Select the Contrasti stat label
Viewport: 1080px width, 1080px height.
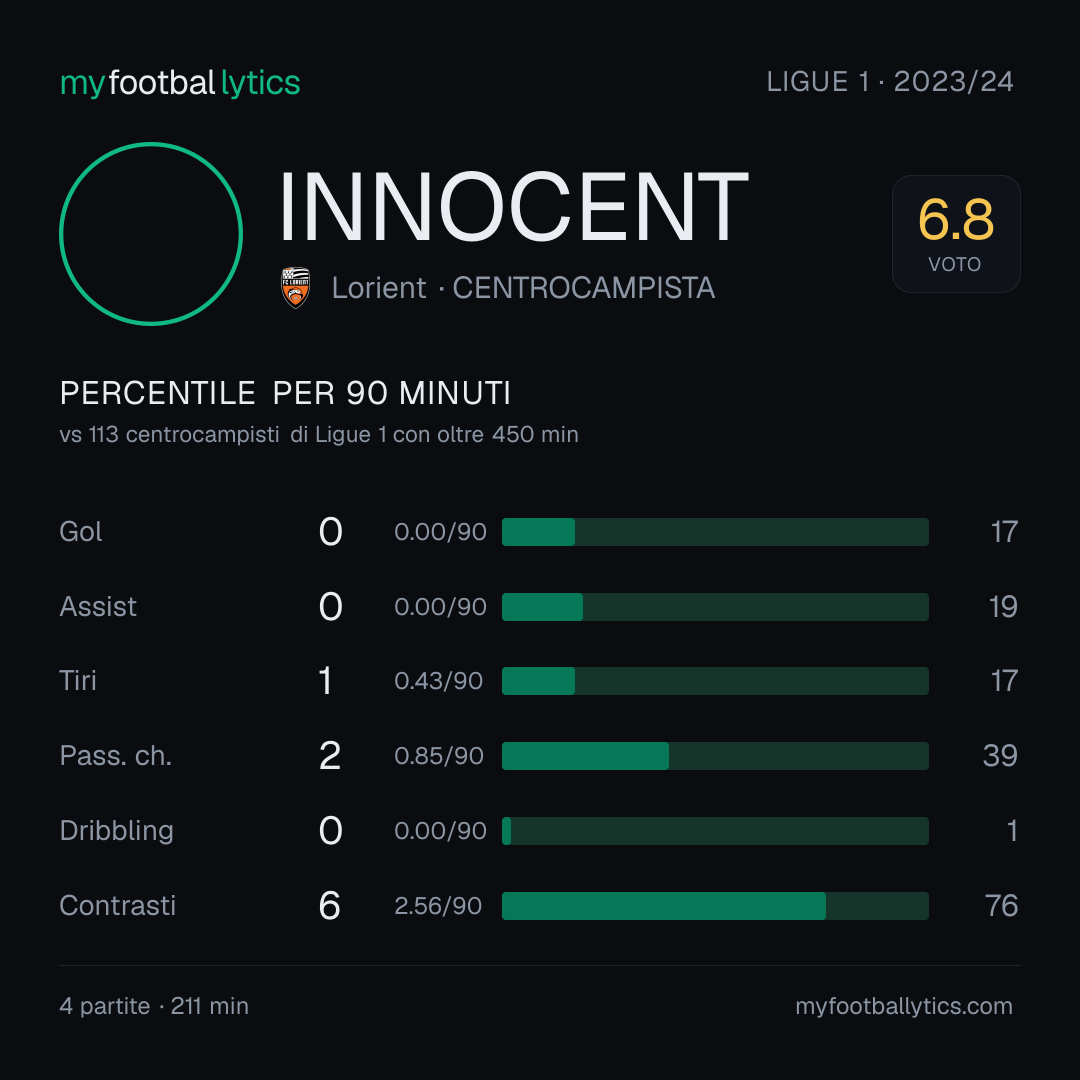click(118, 906)
